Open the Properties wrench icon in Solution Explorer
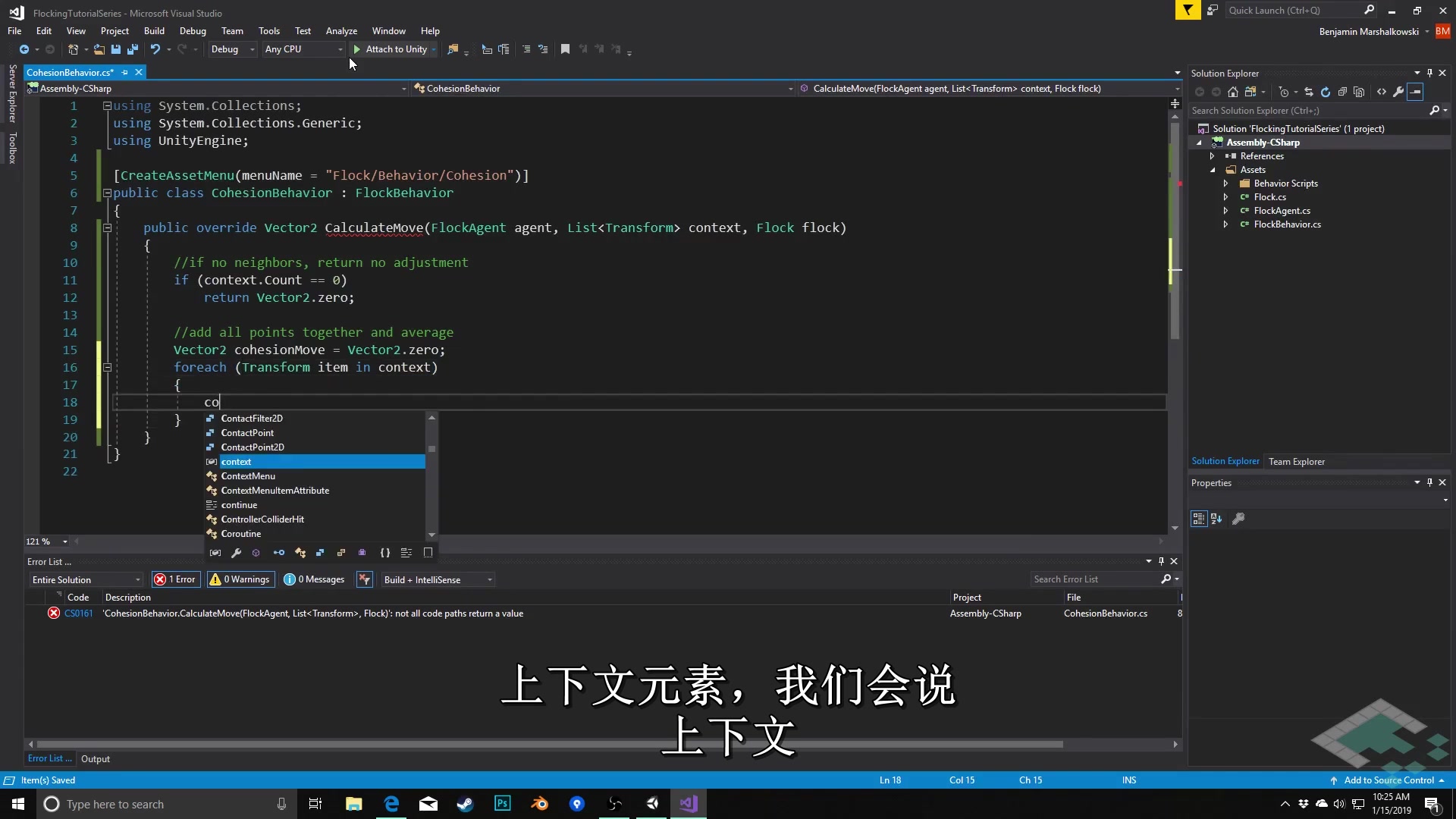Image resolution: width=1456 pixels, height=819 pixels. tap(1398, 92)
